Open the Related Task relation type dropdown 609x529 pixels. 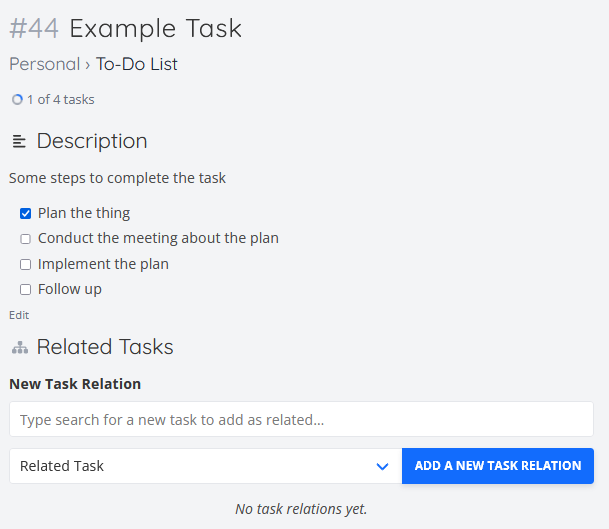tap(205, 466)
